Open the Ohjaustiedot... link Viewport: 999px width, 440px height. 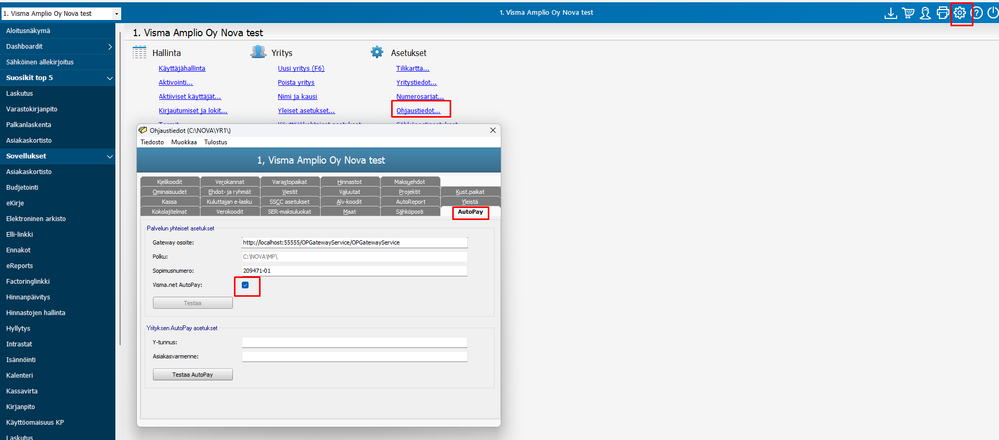pos(419,110)
